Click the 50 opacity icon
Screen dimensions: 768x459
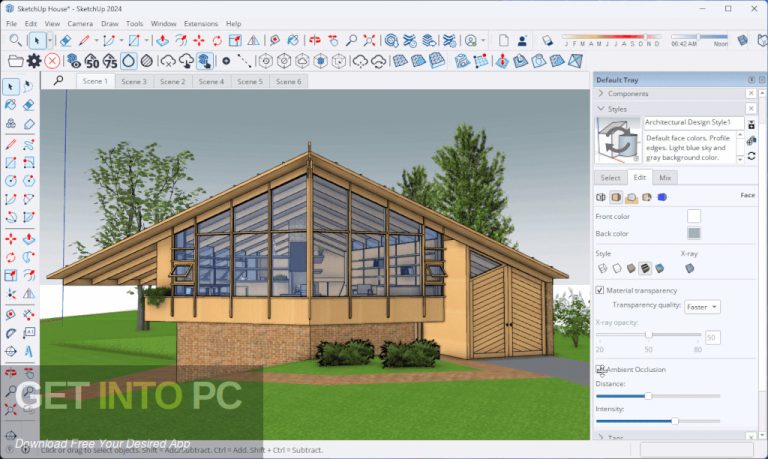92,62
